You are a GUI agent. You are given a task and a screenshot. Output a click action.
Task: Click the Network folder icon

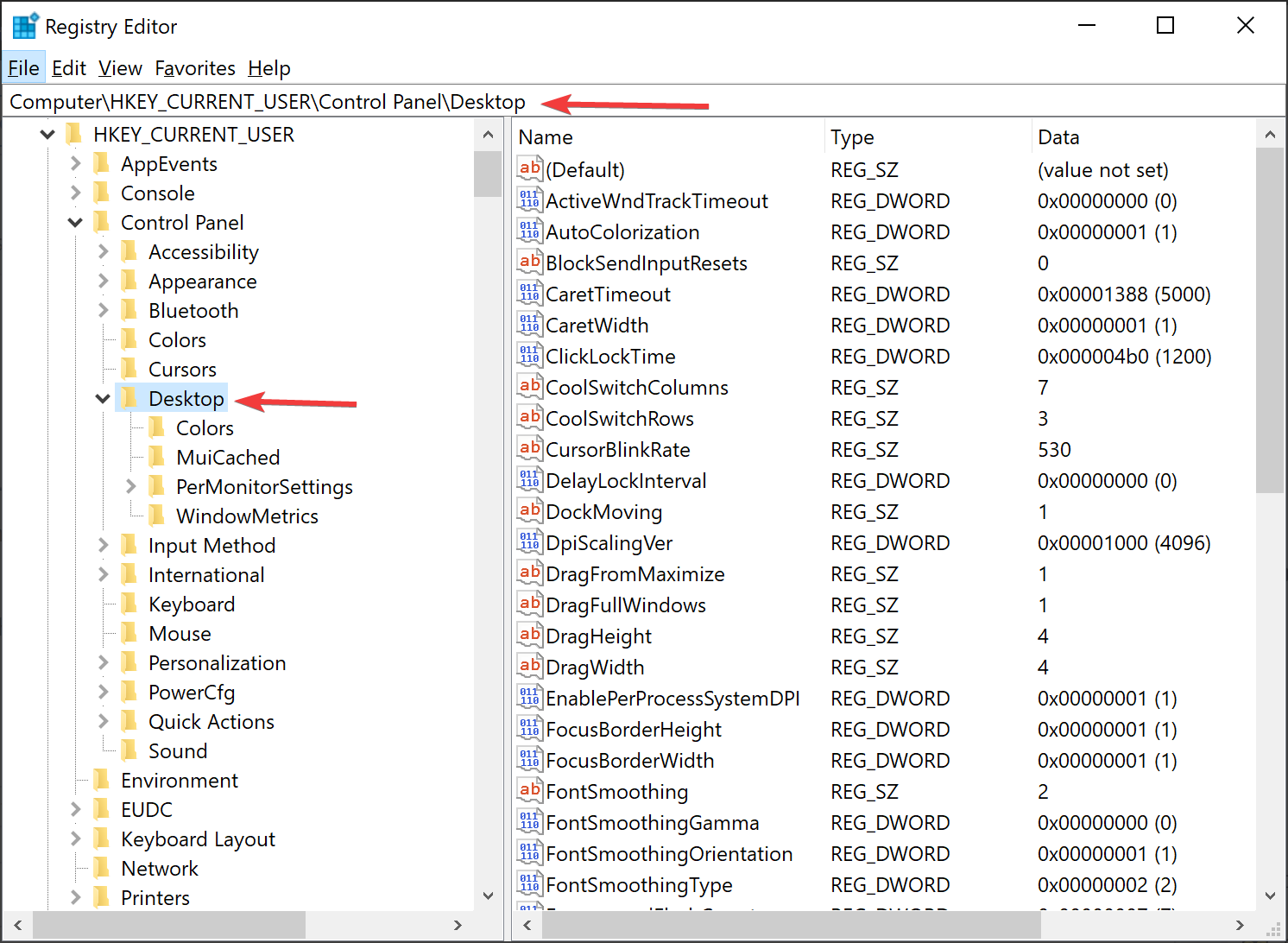[101, 868]
